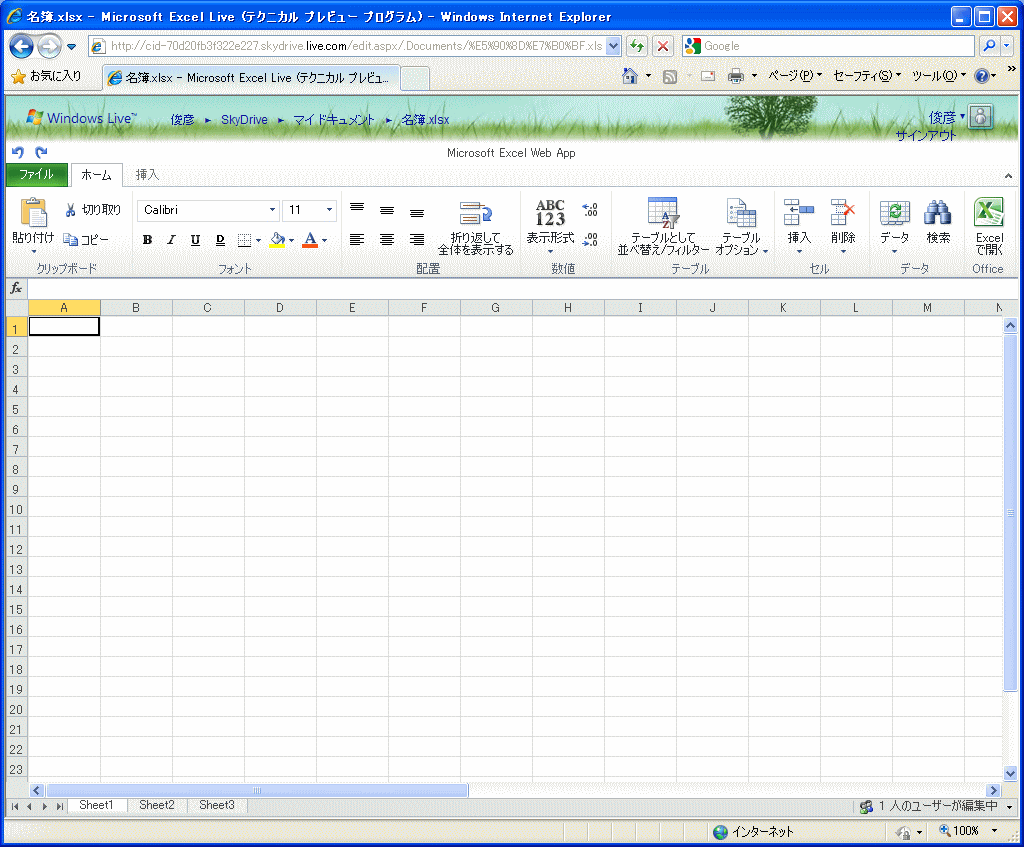Align text left
The image size is (1024, 847).
(357, 240)
